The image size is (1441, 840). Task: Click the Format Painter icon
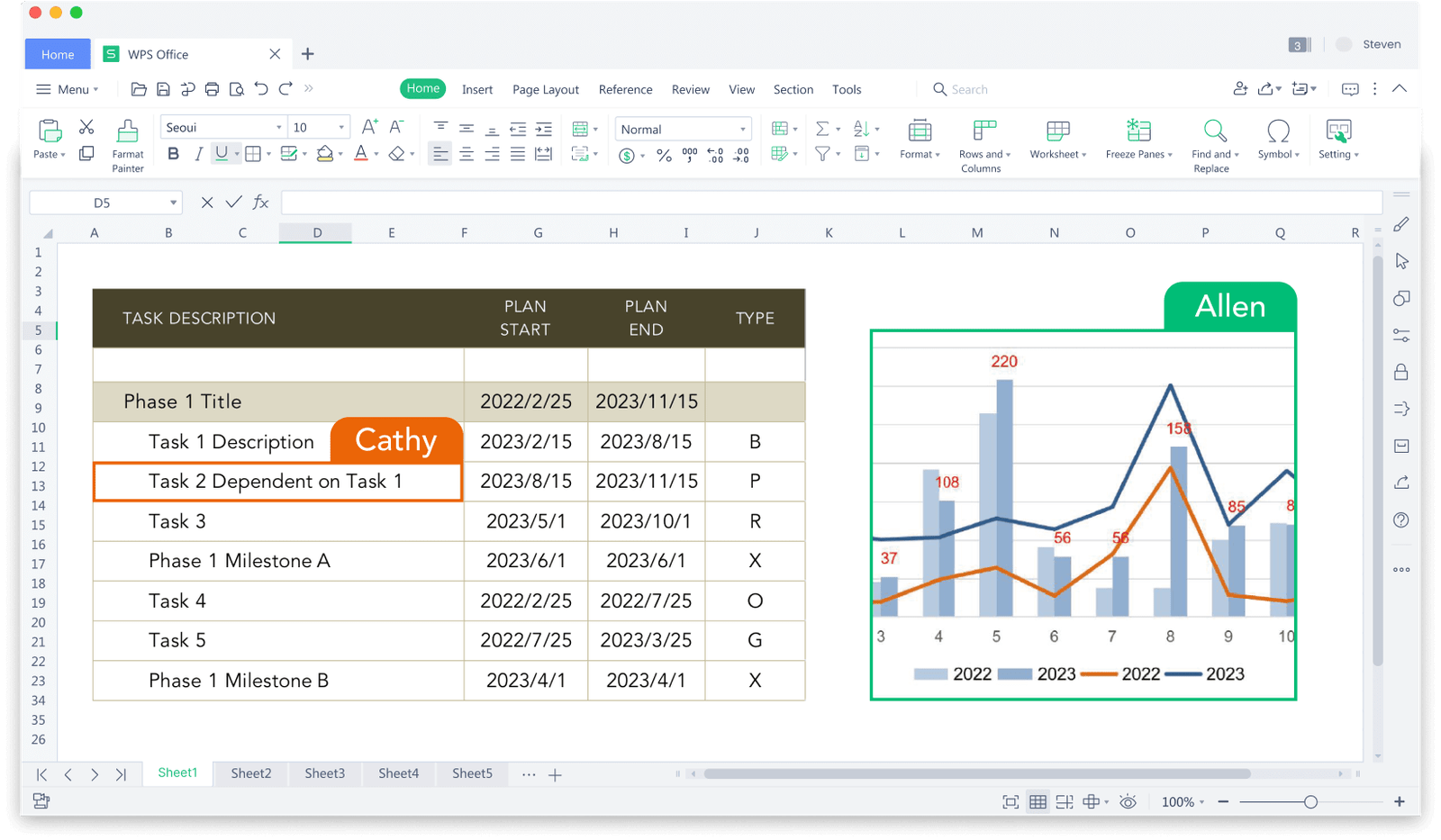point(128,132)
